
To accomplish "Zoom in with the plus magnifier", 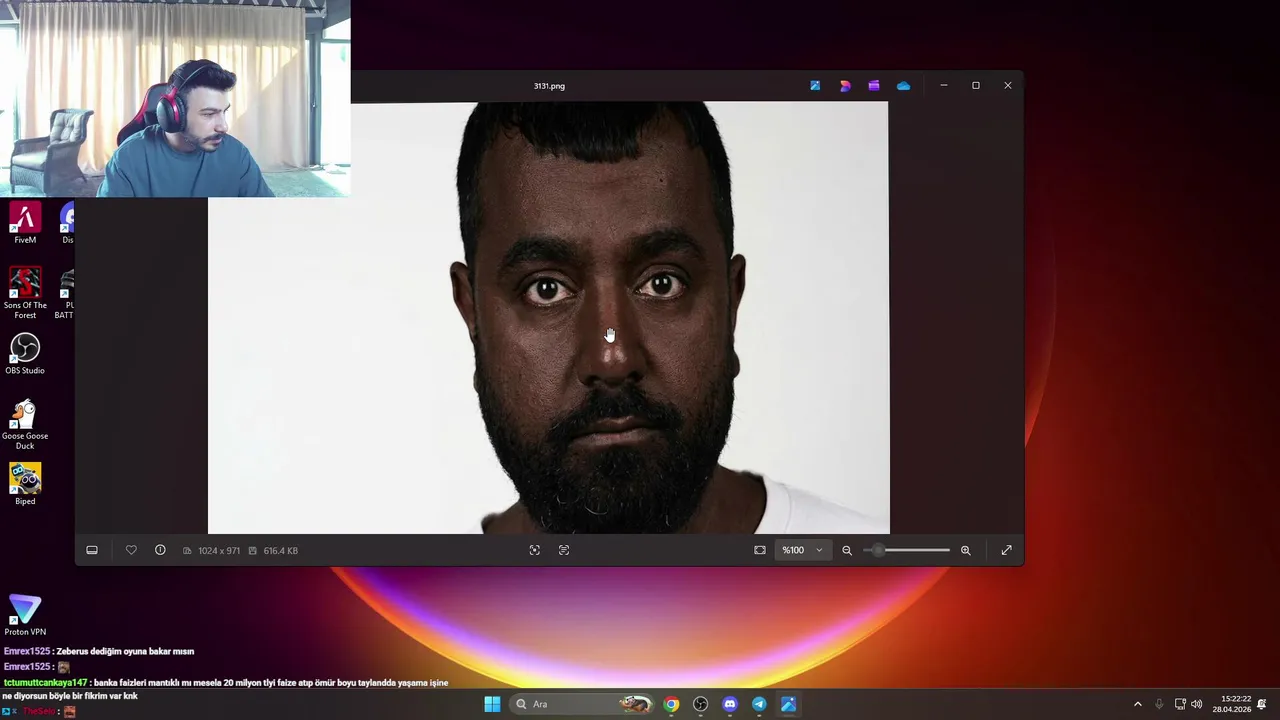I will 966,550.
